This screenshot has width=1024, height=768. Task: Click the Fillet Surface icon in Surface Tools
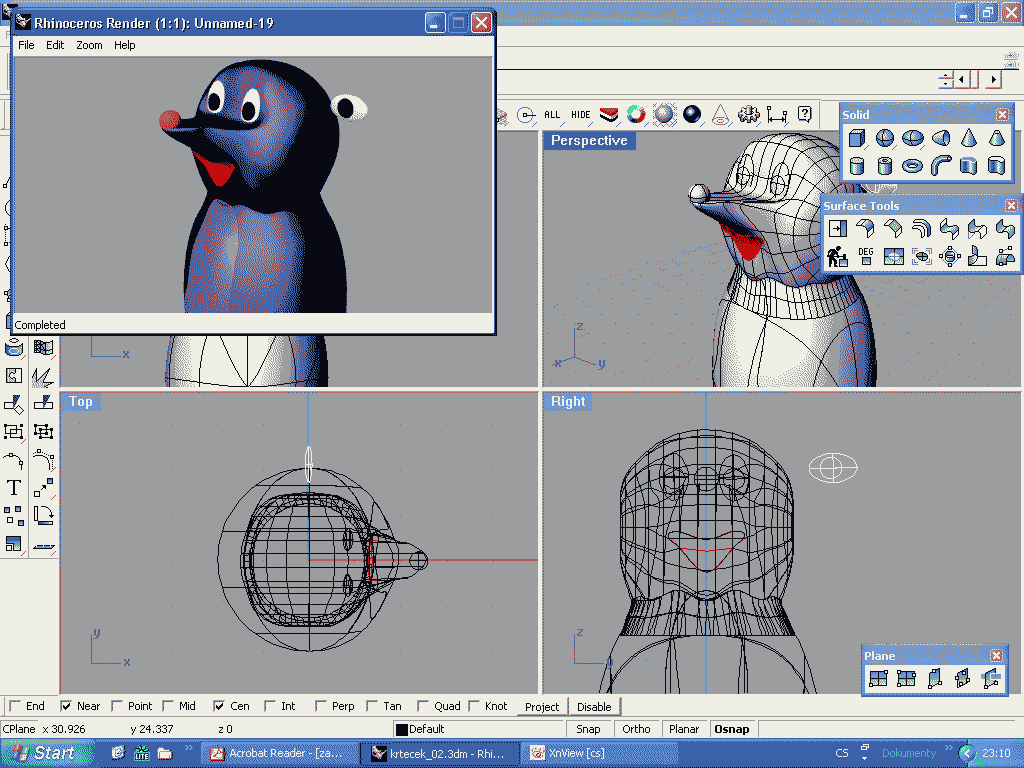866,229
